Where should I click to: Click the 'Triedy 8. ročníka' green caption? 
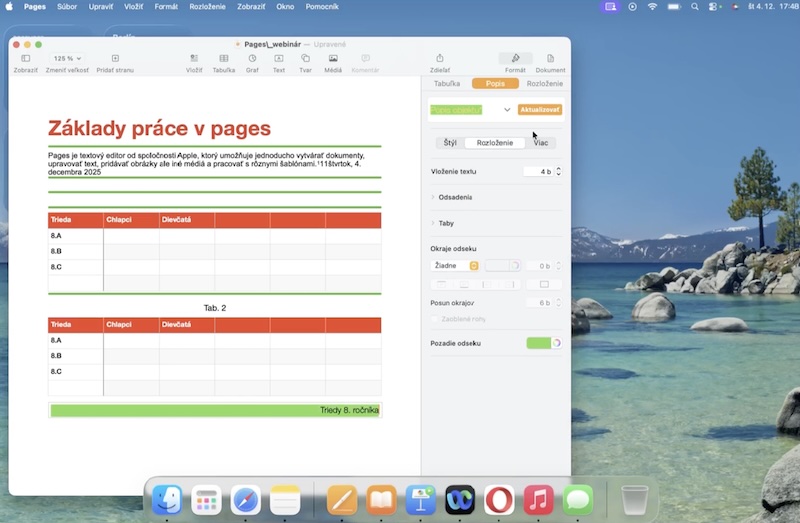(349, 410)
